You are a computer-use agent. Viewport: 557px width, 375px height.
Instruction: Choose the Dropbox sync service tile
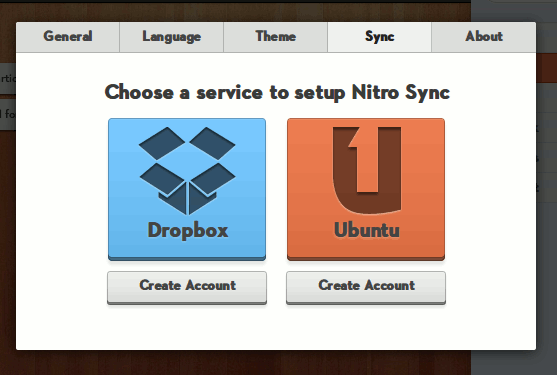tap(187, 189)
